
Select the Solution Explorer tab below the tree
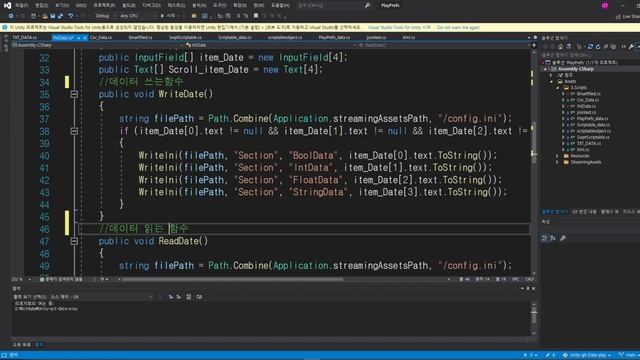(x=554, y=211)
